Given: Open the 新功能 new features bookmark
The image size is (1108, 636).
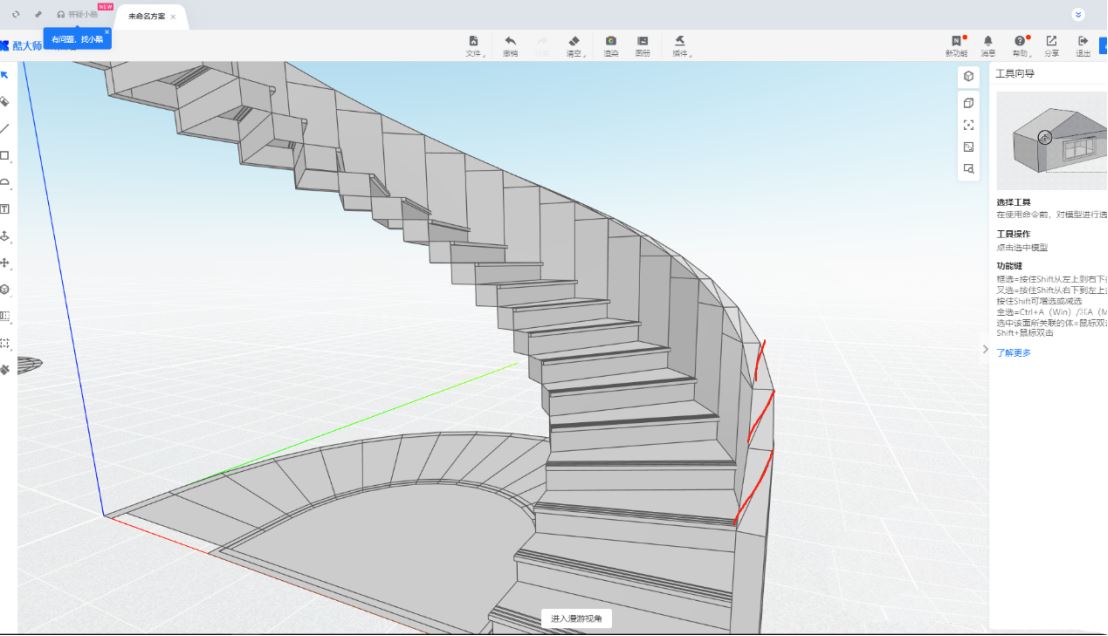Looking at the screenshot, I should coord(956,46).
